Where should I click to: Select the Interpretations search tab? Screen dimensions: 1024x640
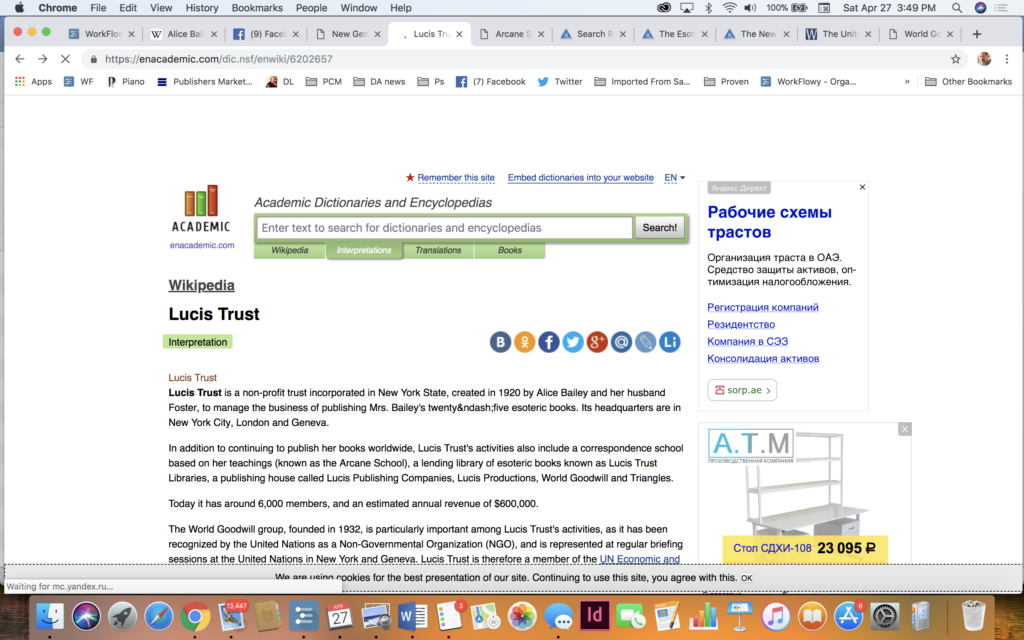[x=364, y=250]
